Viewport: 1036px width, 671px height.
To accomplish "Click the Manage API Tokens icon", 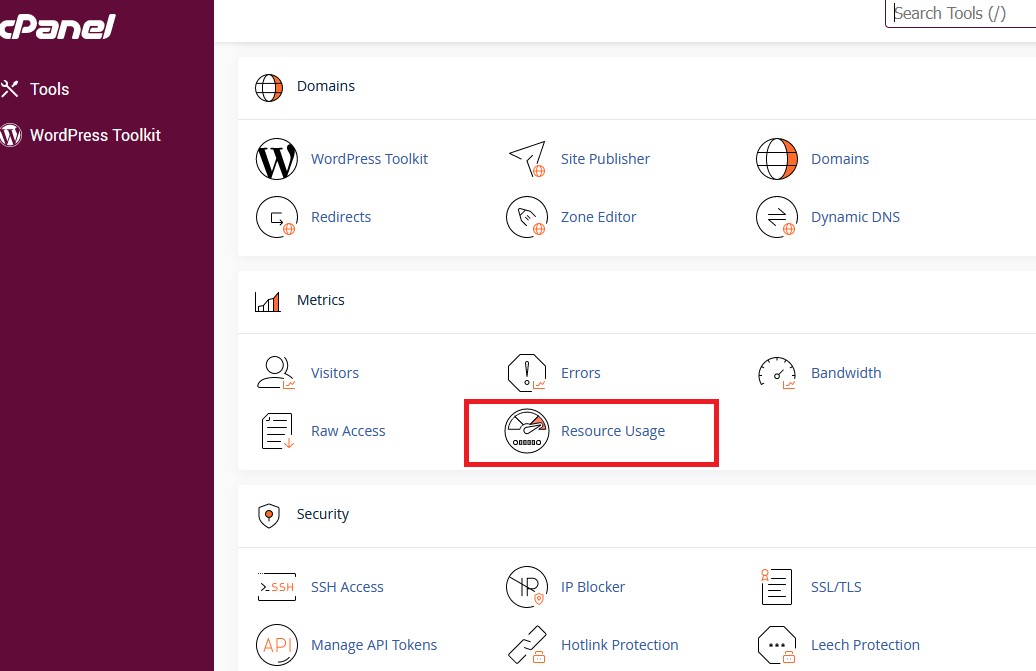I will tap(277, 645).
